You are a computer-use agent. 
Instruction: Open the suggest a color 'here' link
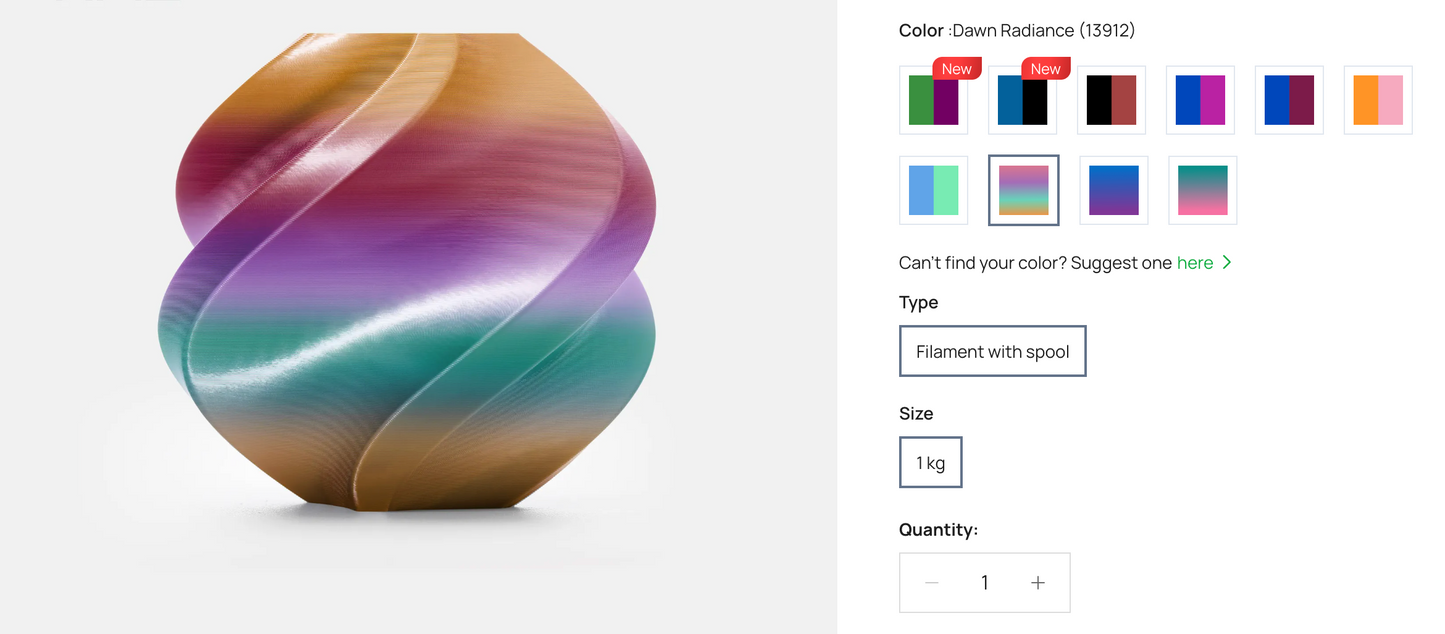coord(1195,263)
